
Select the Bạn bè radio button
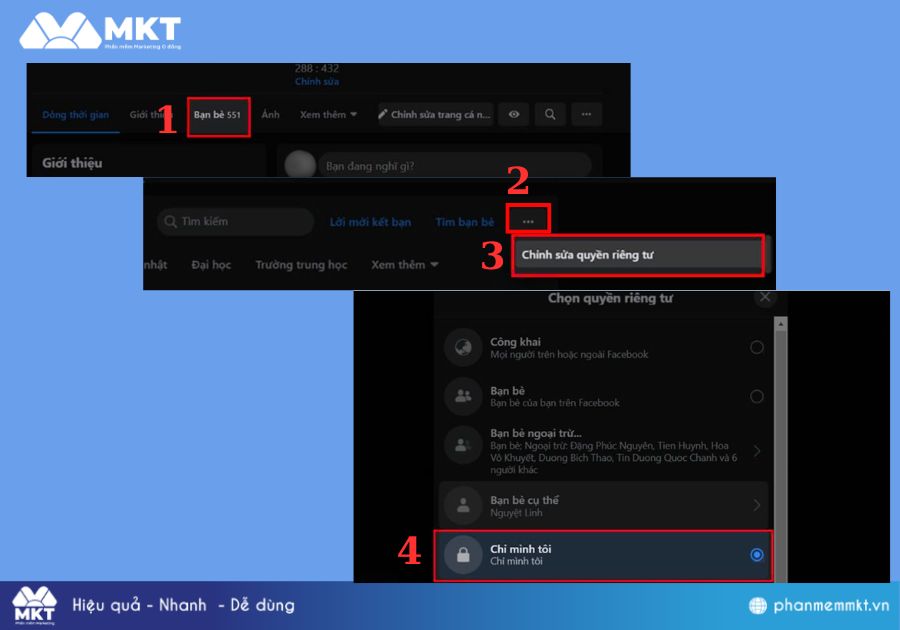coord(757,396)
